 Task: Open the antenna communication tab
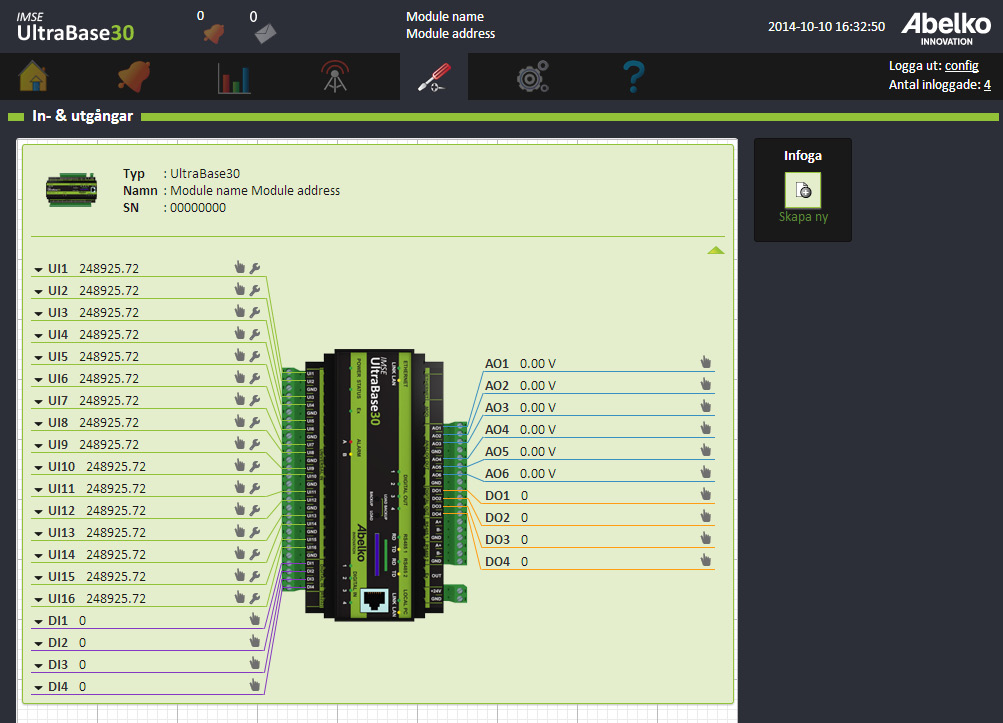click(335, 76)
